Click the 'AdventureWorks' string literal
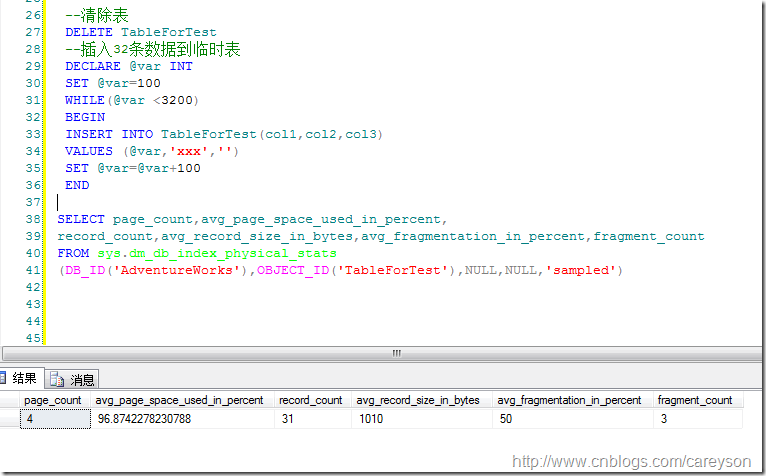This screenshot has height=476, width=766. 177,270
